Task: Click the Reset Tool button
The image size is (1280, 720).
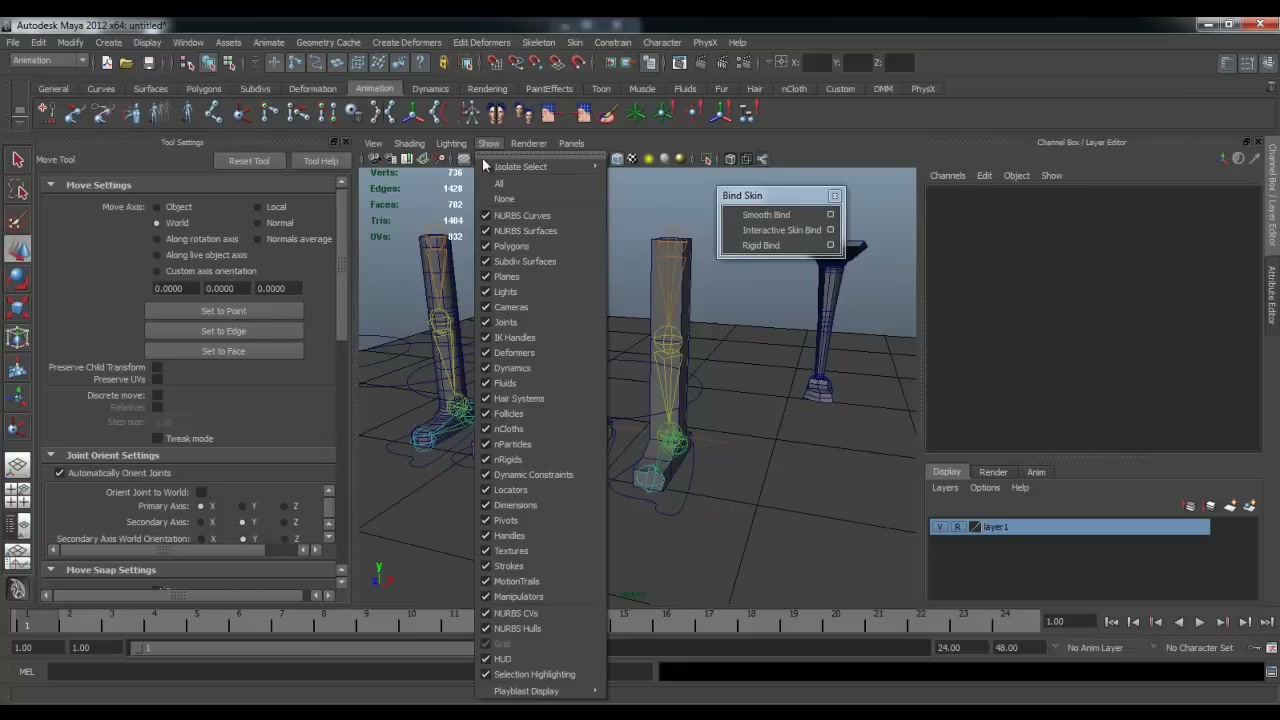Action: (249, 161)
